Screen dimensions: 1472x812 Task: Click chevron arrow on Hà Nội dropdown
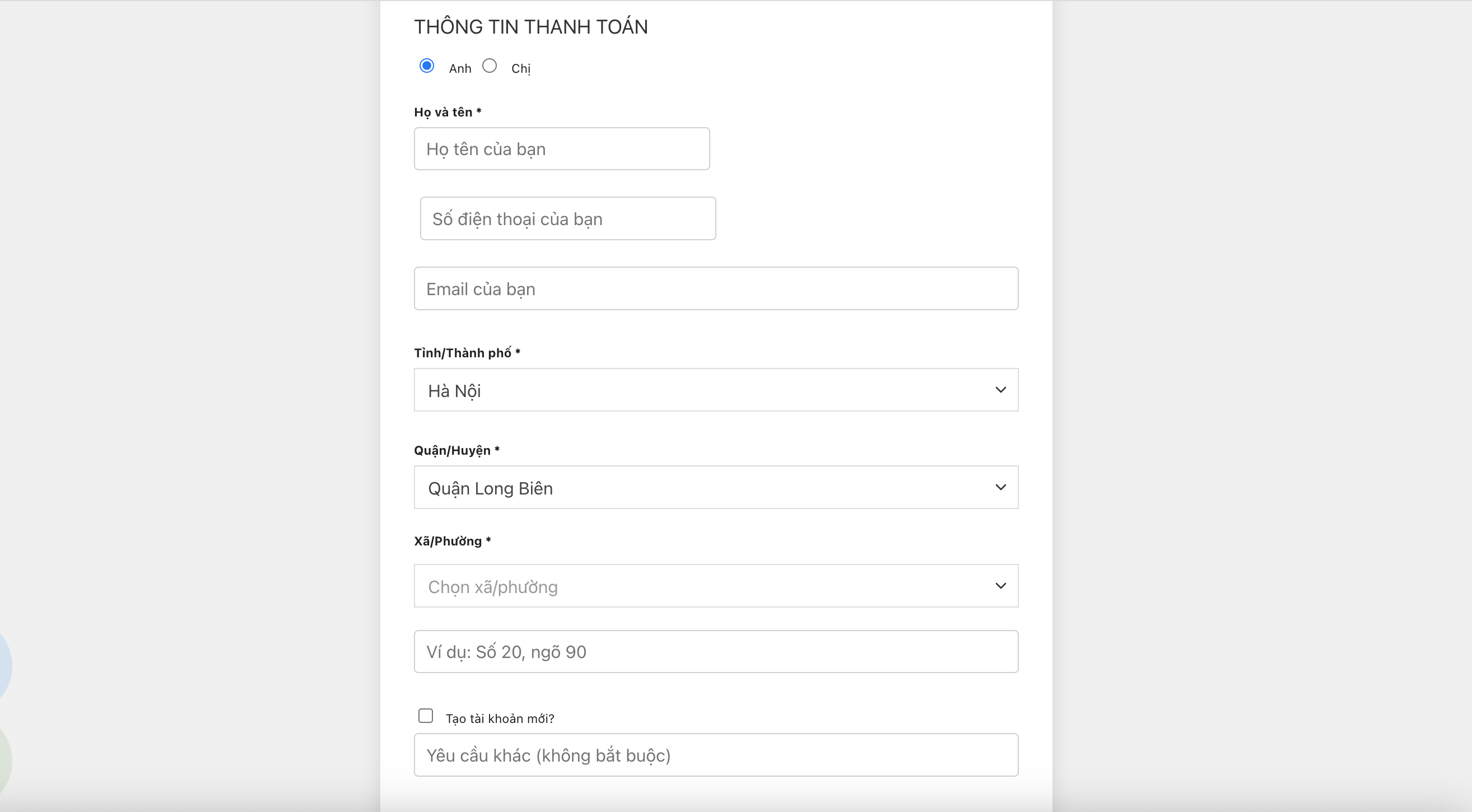point(1000,390)
